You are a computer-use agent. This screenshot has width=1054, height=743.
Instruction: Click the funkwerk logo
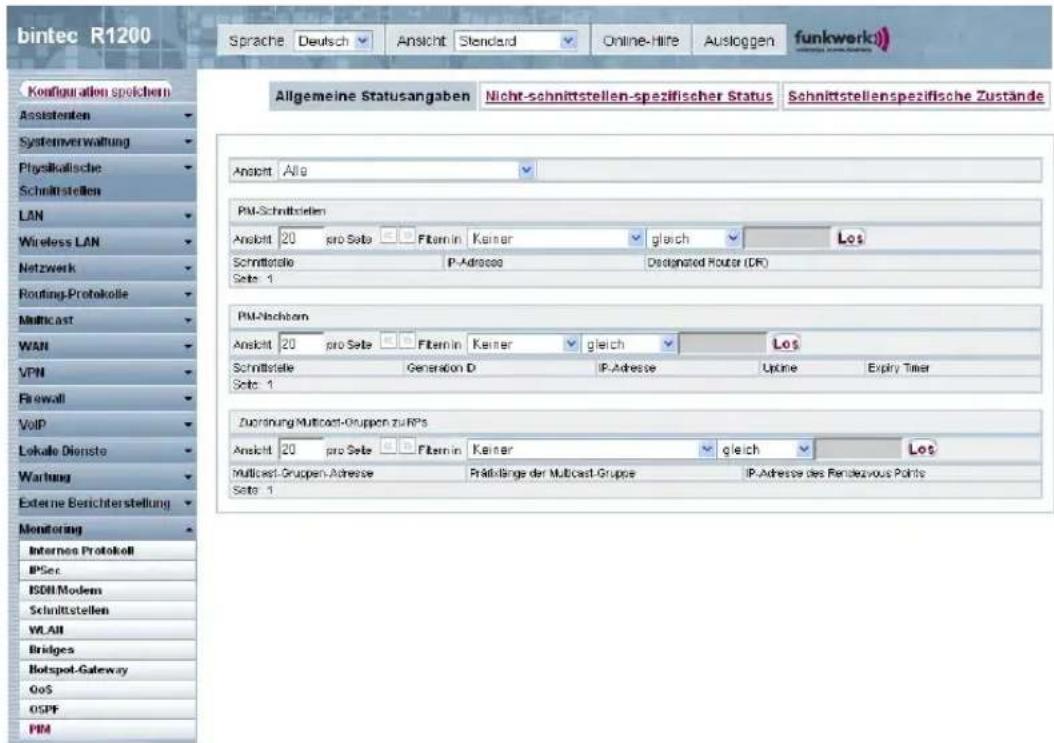pyautogui.click(x=842, y=40)
